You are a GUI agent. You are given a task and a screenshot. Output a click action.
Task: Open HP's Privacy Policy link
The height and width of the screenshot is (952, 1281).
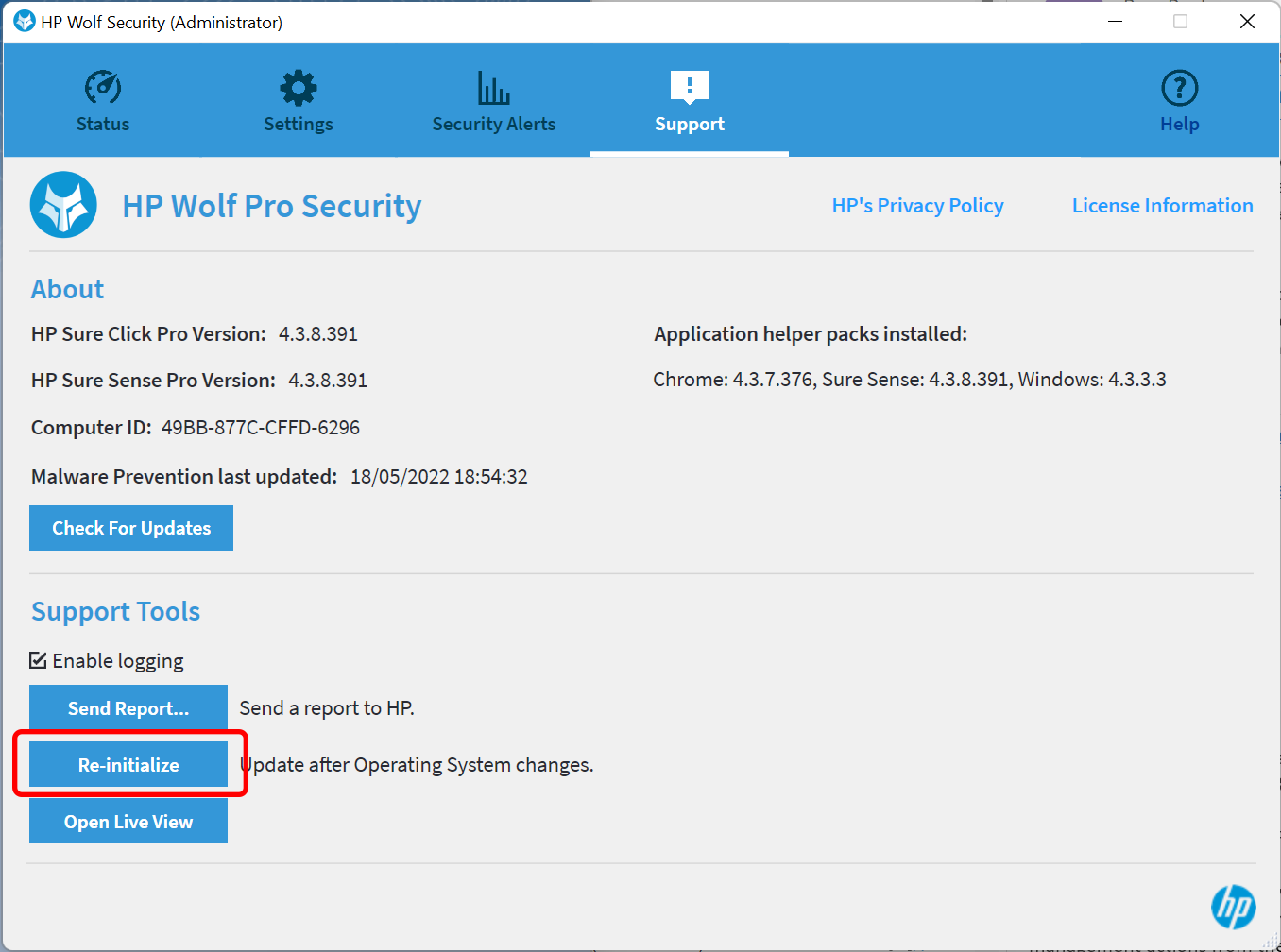pyautogui.click(x=917, y=205)
